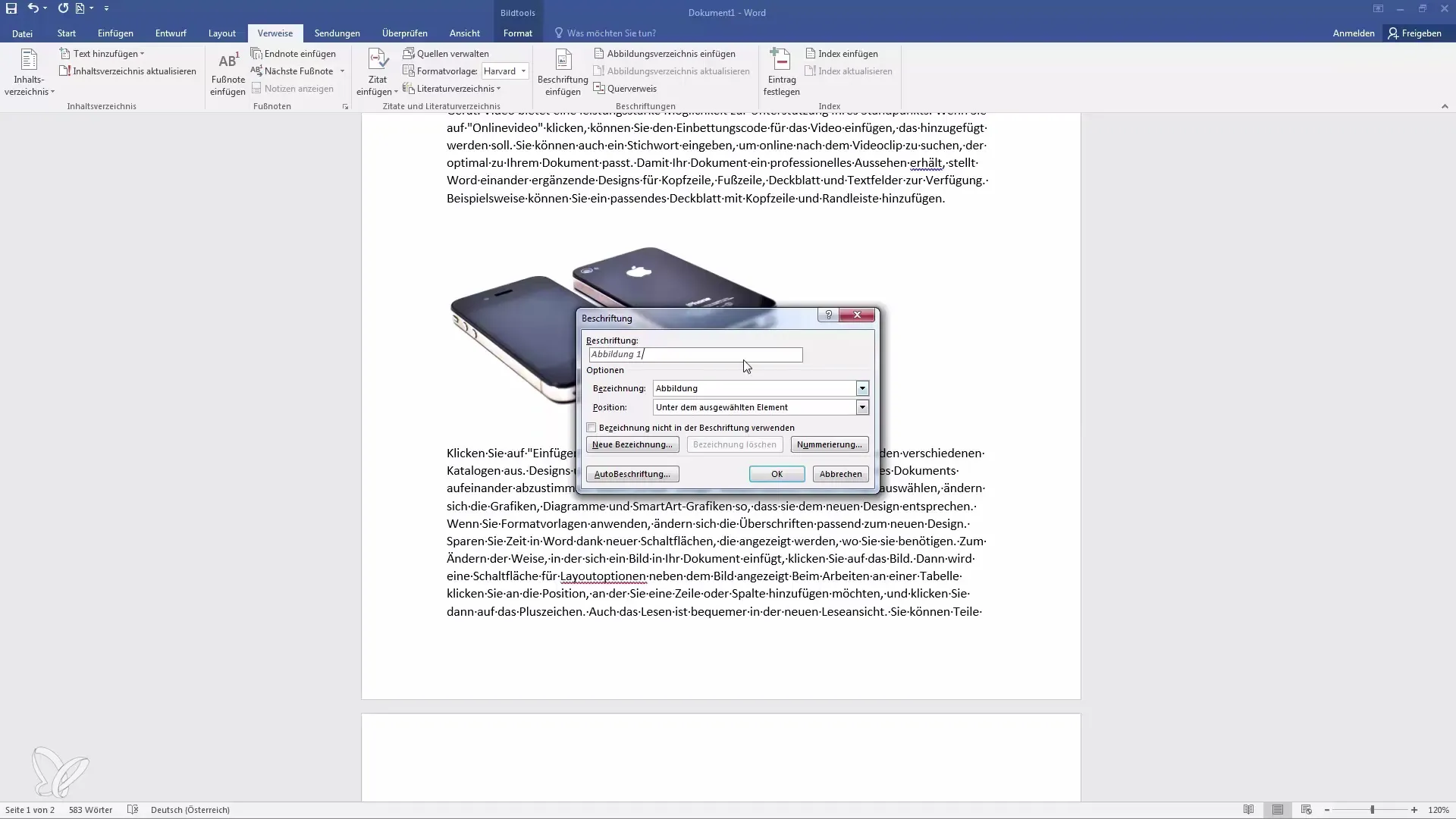This screenshot has width=1456, height=819.
Task: Open spelling check icon in status bar
Action: click(x=133, y=810)
